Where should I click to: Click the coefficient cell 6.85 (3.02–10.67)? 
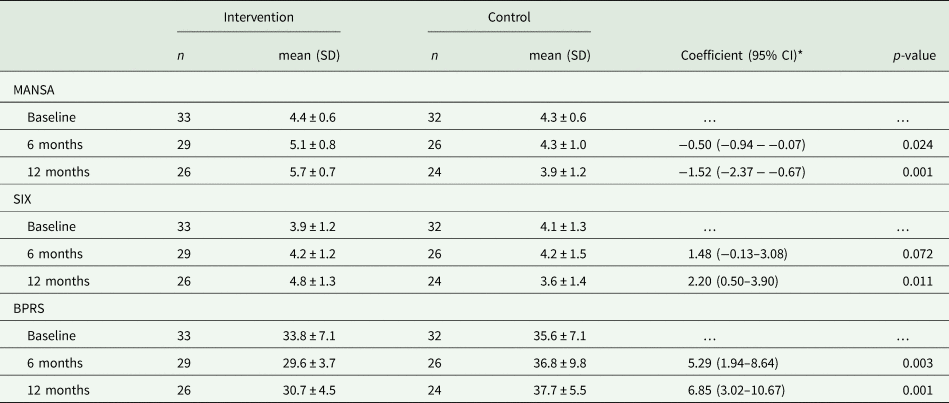tap(742, 388)
